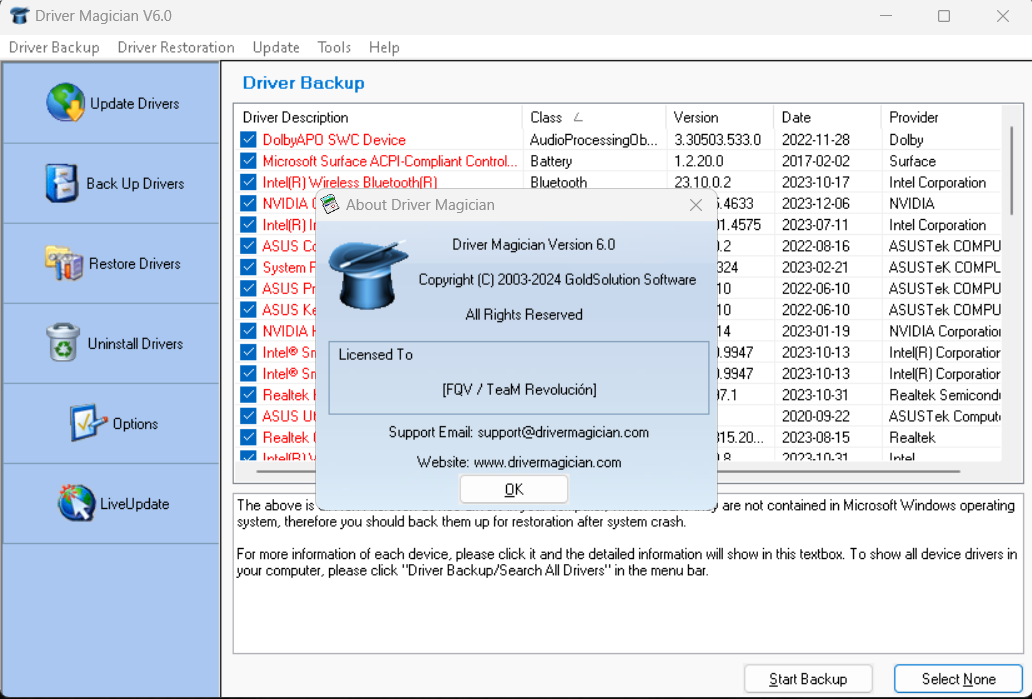
Task: Click the 2022-08-16 date cell
Action: (815, 246)
